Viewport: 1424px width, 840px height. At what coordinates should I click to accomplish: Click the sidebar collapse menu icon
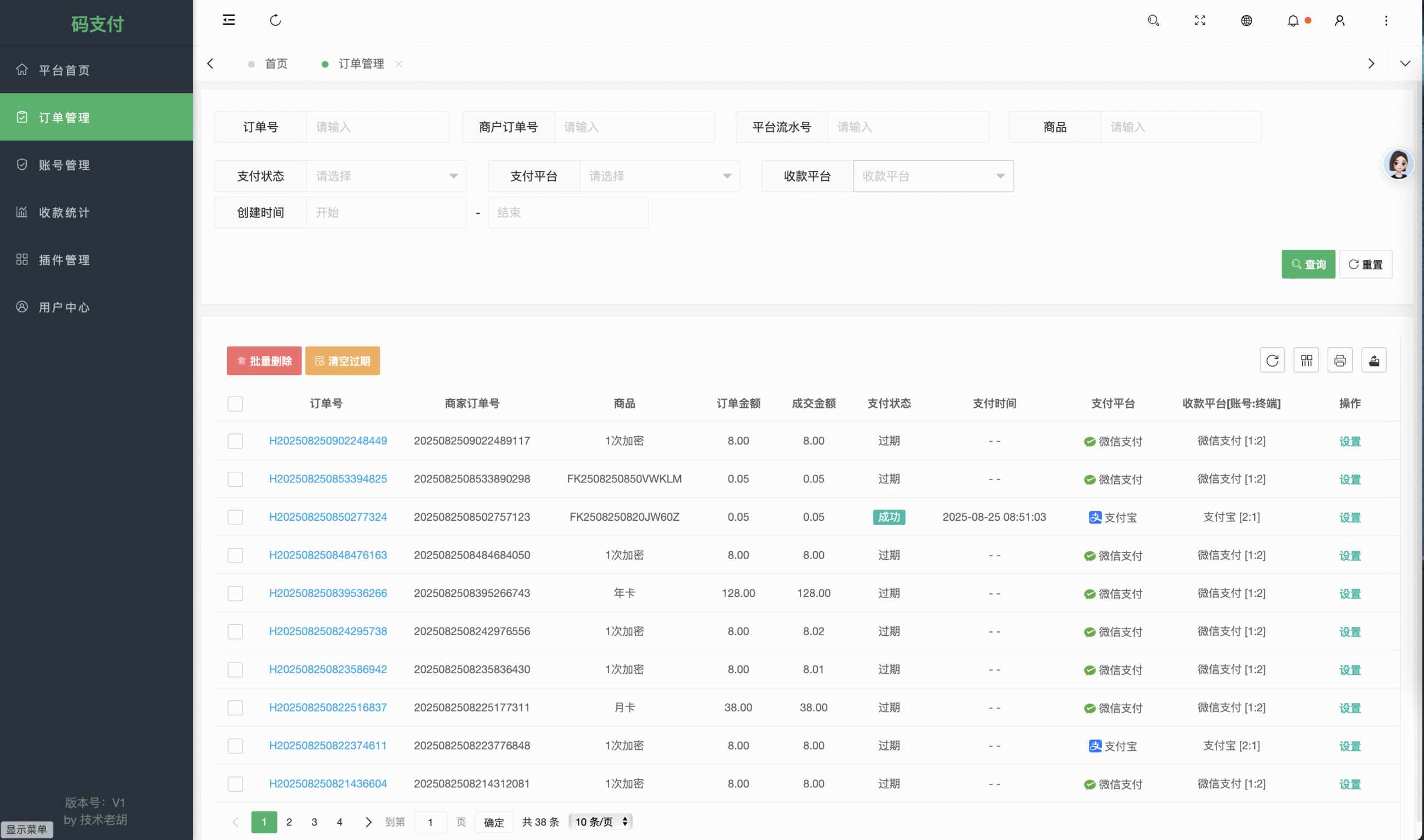coord(229,21)
